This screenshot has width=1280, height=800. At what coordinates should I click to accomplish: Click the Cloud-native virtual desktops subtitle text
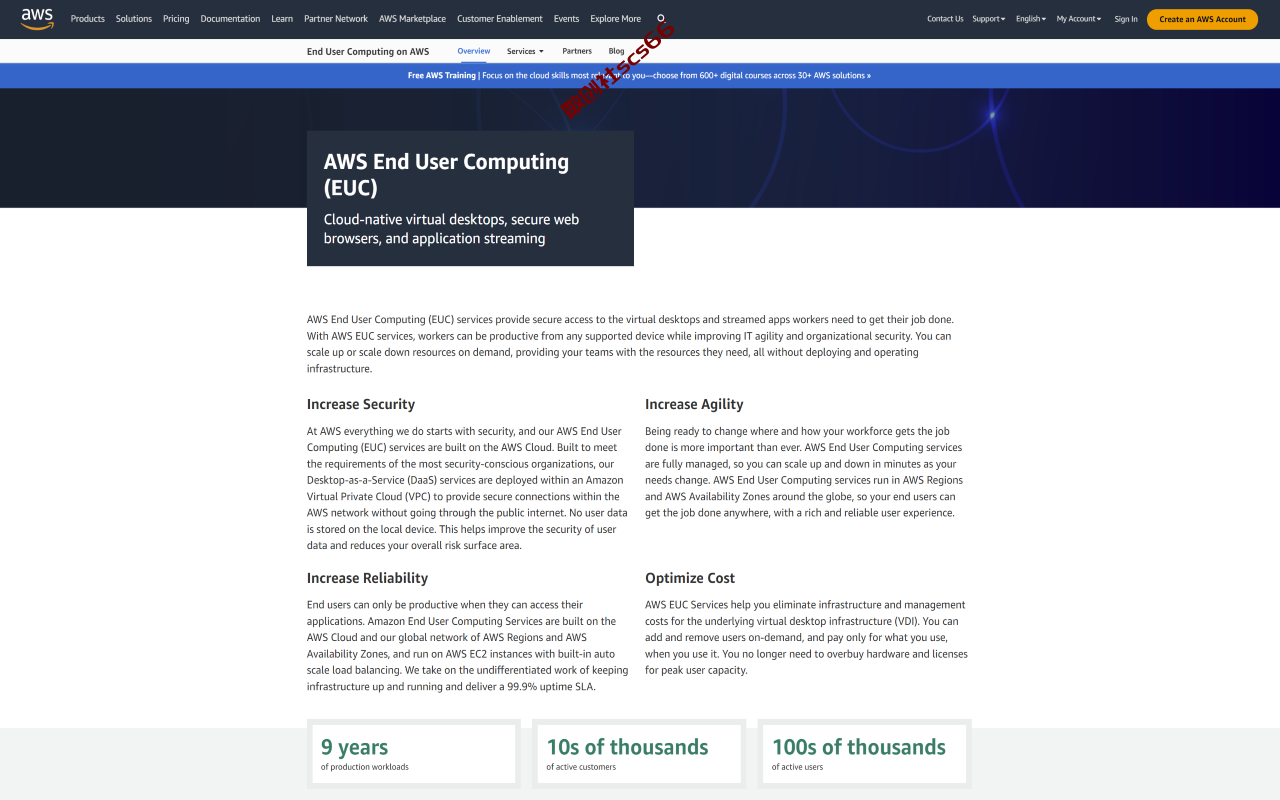[451, 229]
